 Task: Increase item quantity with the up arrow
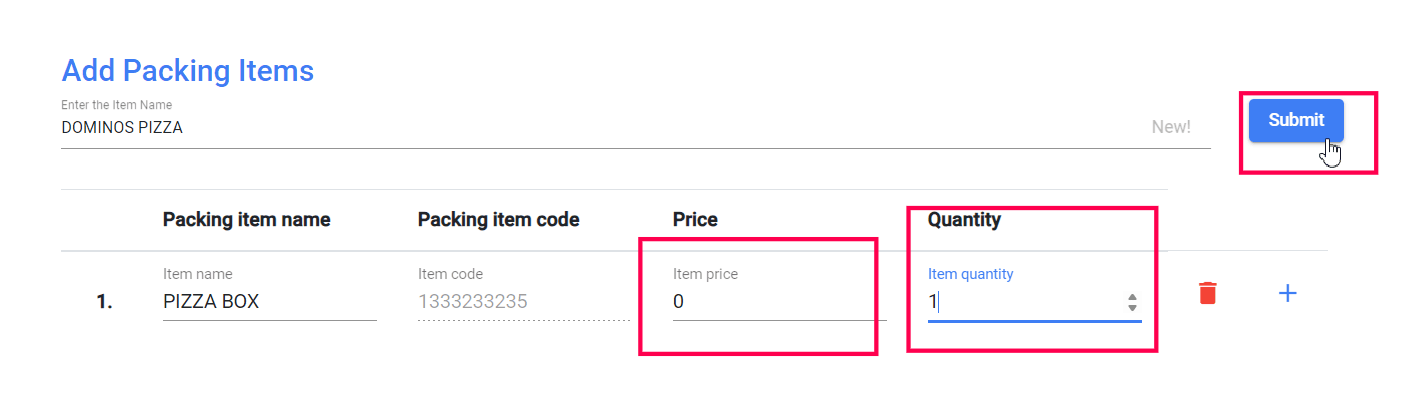tap(1132, 296)
